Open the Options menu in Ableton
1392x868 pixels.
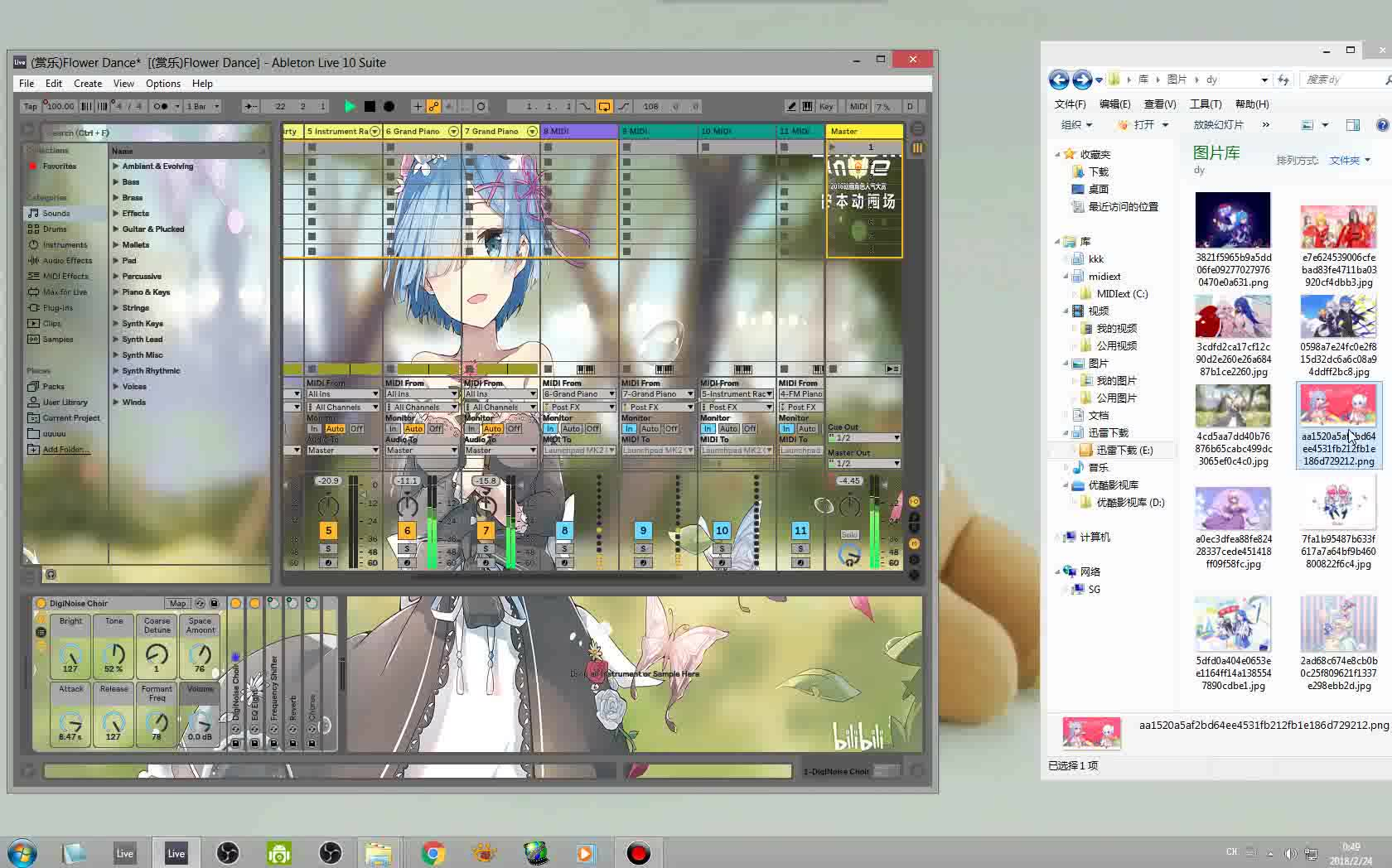coord(163,84)
